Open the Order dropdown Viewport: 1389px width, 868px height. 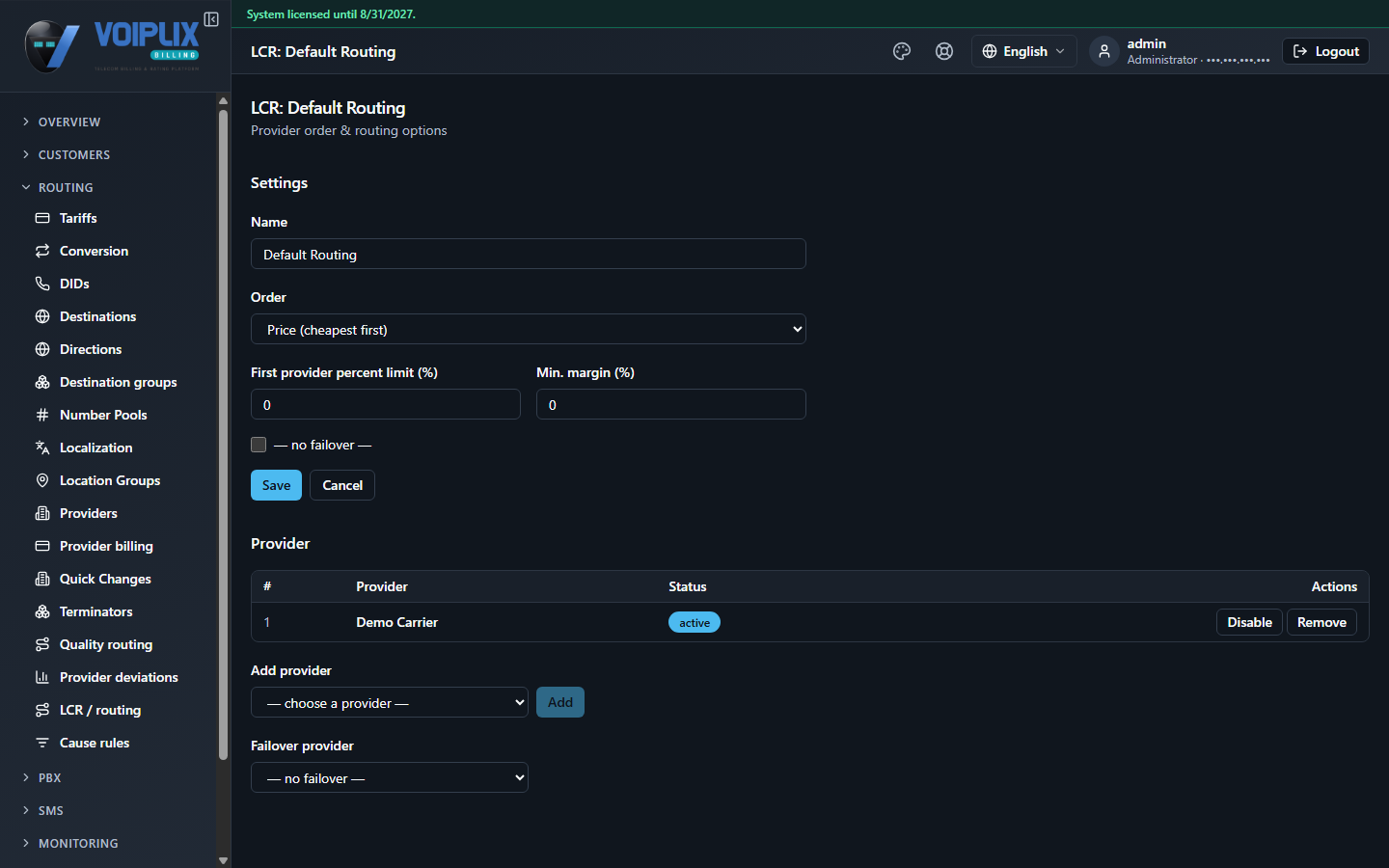pyautogui.click(x=529, y=329)
